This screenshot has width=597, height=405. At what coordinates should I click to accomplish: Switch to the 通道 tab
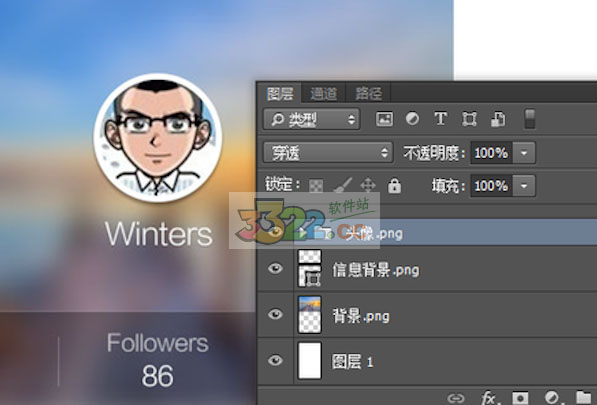point(323,94)
